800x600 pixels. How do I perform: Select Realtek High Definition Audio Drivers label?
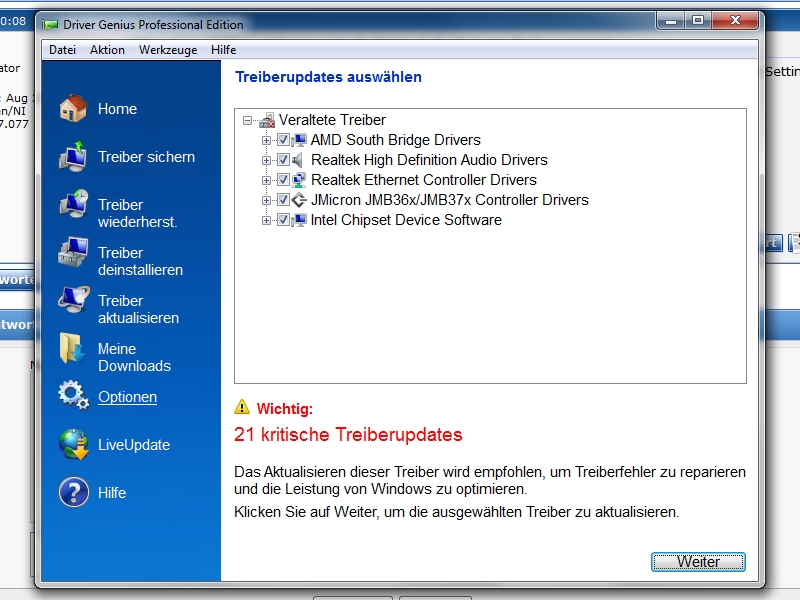point(429,160)
